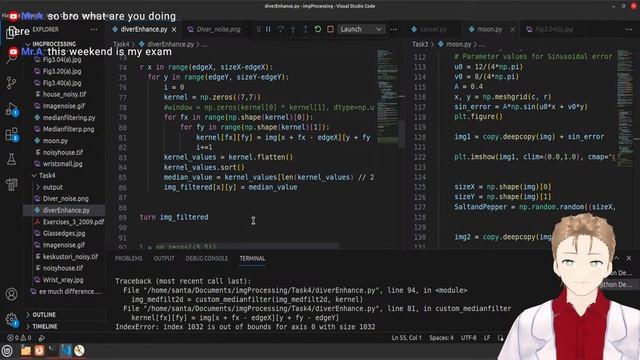Change UTF-8 encoding in status bar

pos(469,338)
